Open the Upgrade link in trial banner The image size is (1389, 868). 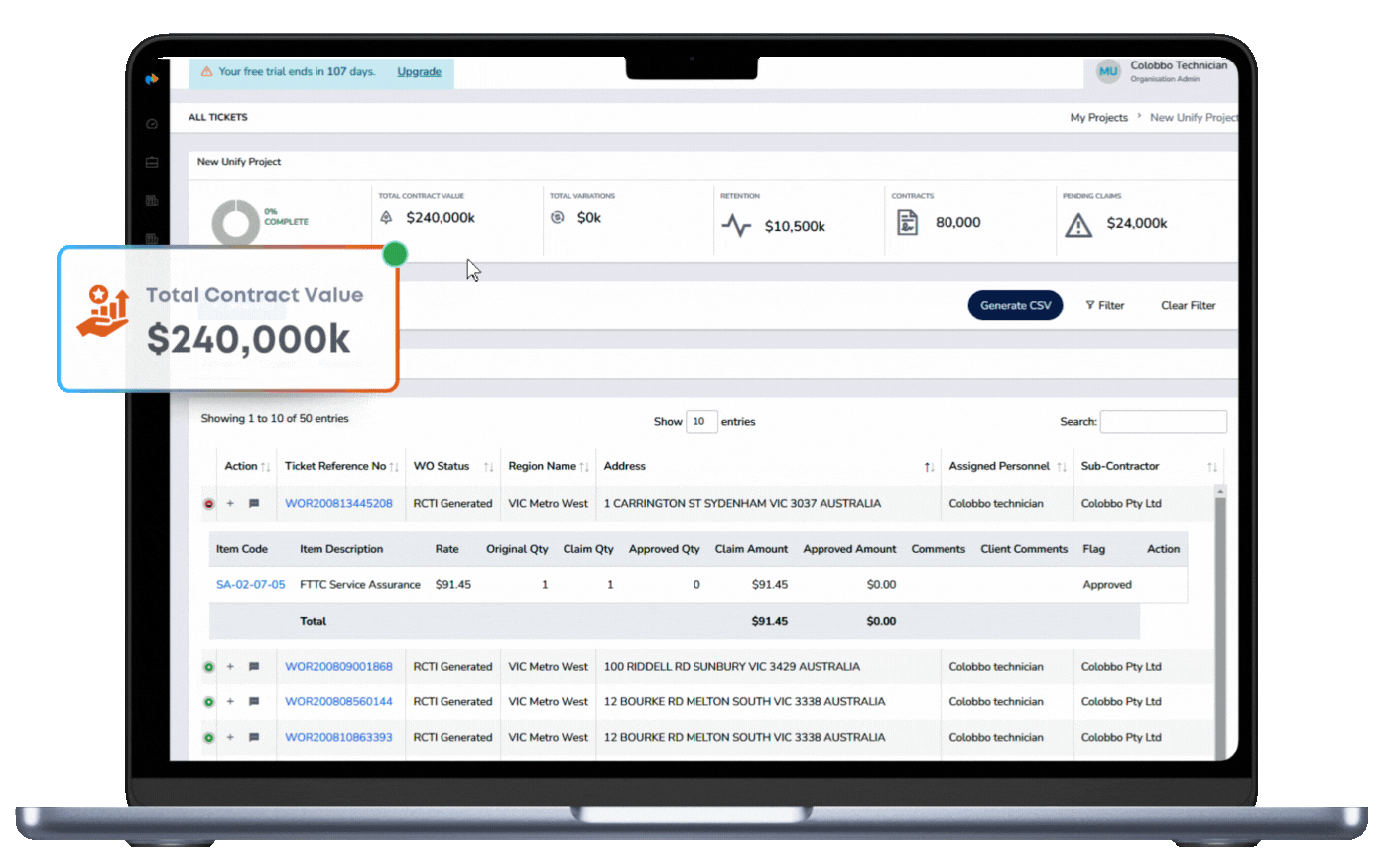(x=419, y=71)
